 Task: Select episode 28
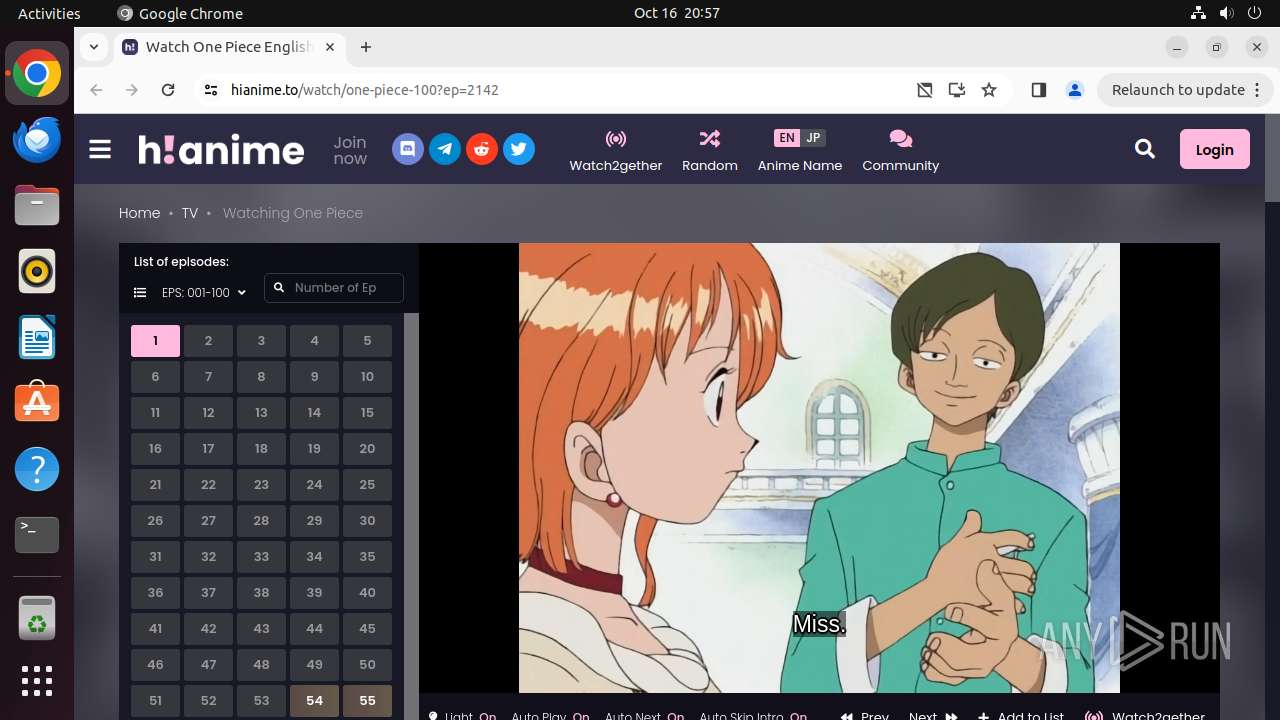coord(261,521)
